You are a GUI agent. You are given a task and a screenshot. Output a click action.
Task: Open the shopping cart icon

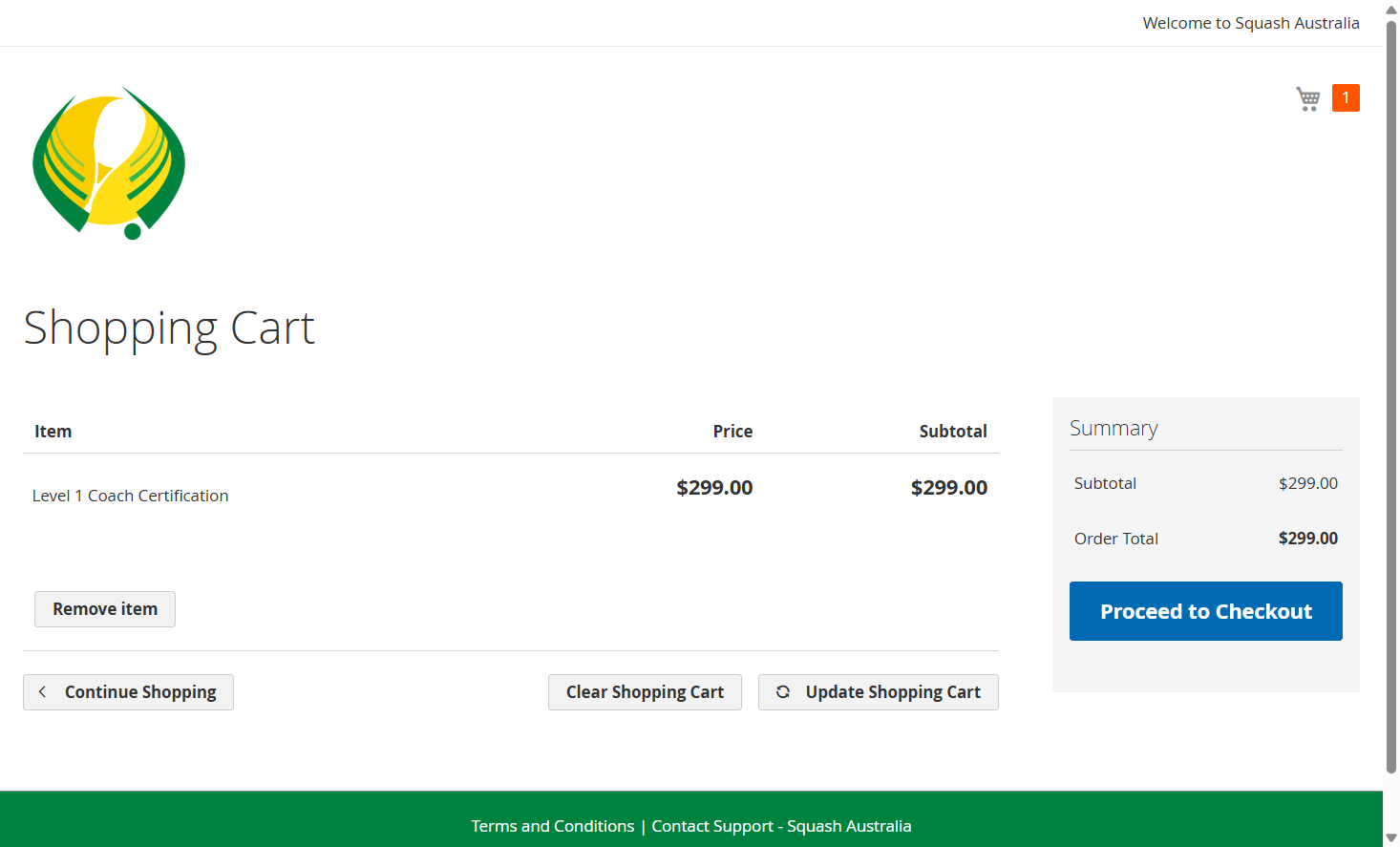pyautogui.click(x=1308, y=98)
